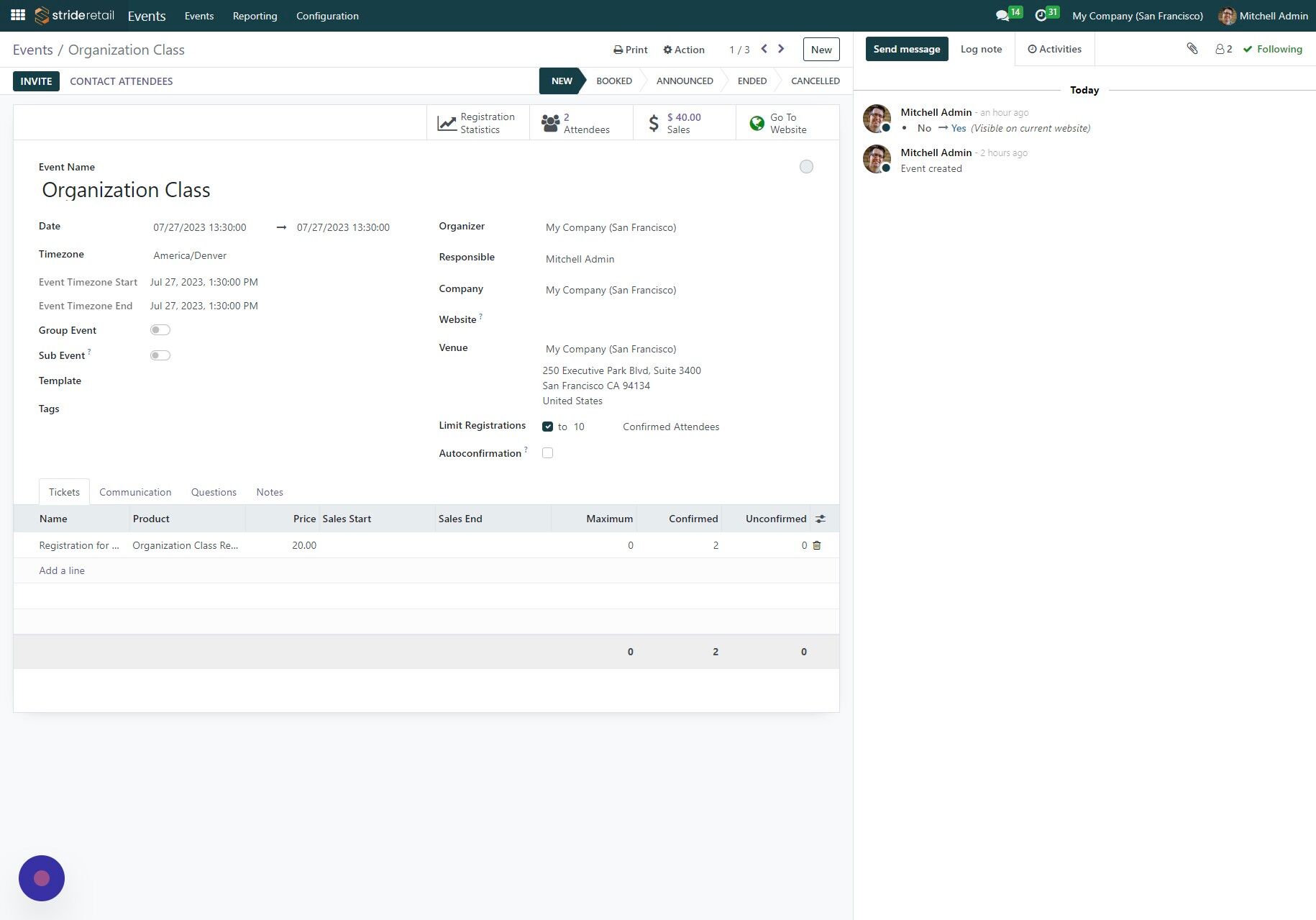Click the kanban state circle indicator
Viewport: 1316px width, 920px height.
click(x=806, y=167)
